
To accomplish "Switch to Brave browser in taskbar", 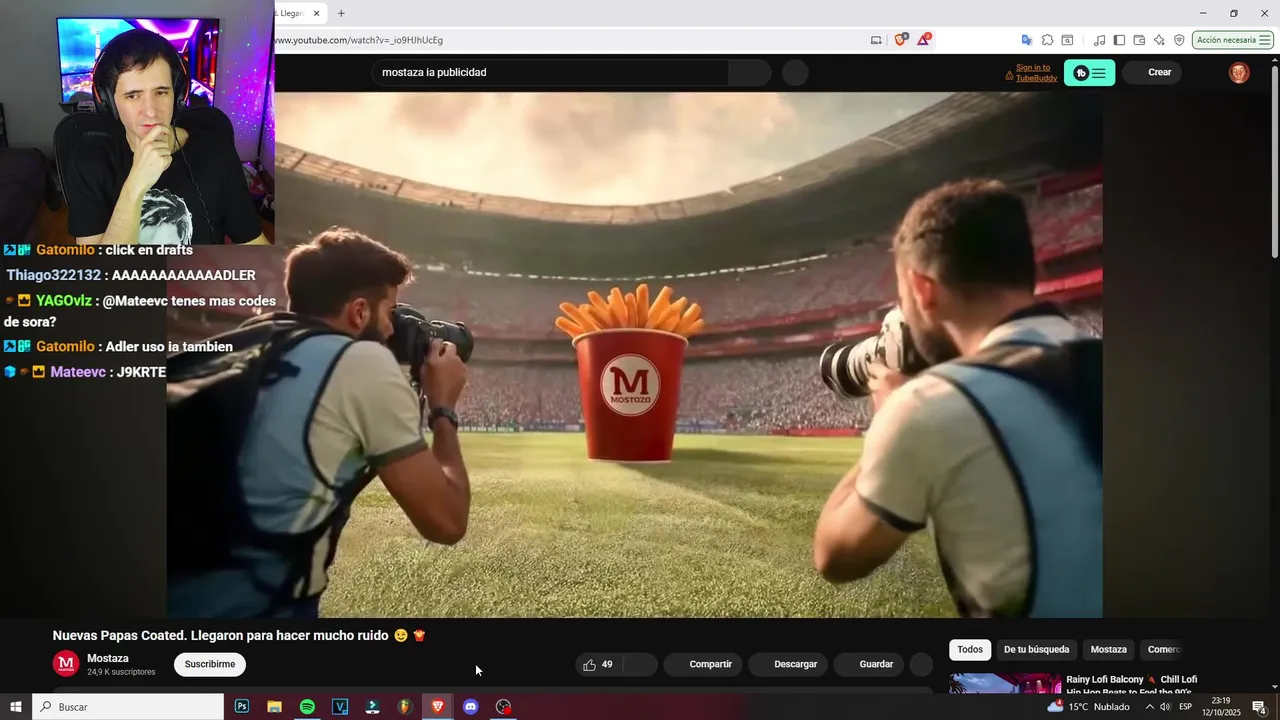I will [437, 707].
